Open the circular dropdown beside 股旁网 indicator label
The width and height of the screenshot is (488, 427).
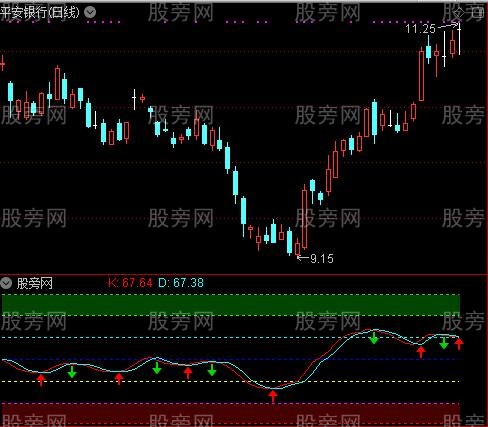(x=6, y=284)
